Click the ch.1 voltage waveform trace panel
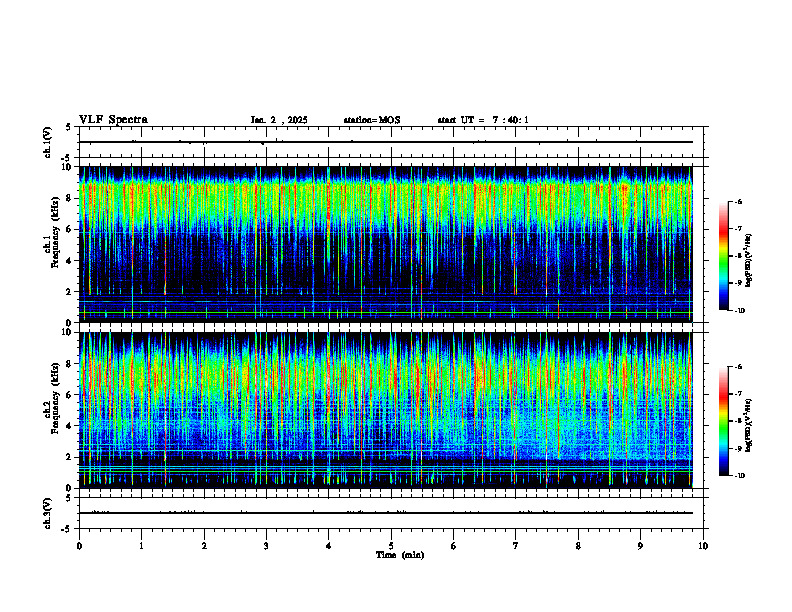792x612 pixels. coord(391,142)
